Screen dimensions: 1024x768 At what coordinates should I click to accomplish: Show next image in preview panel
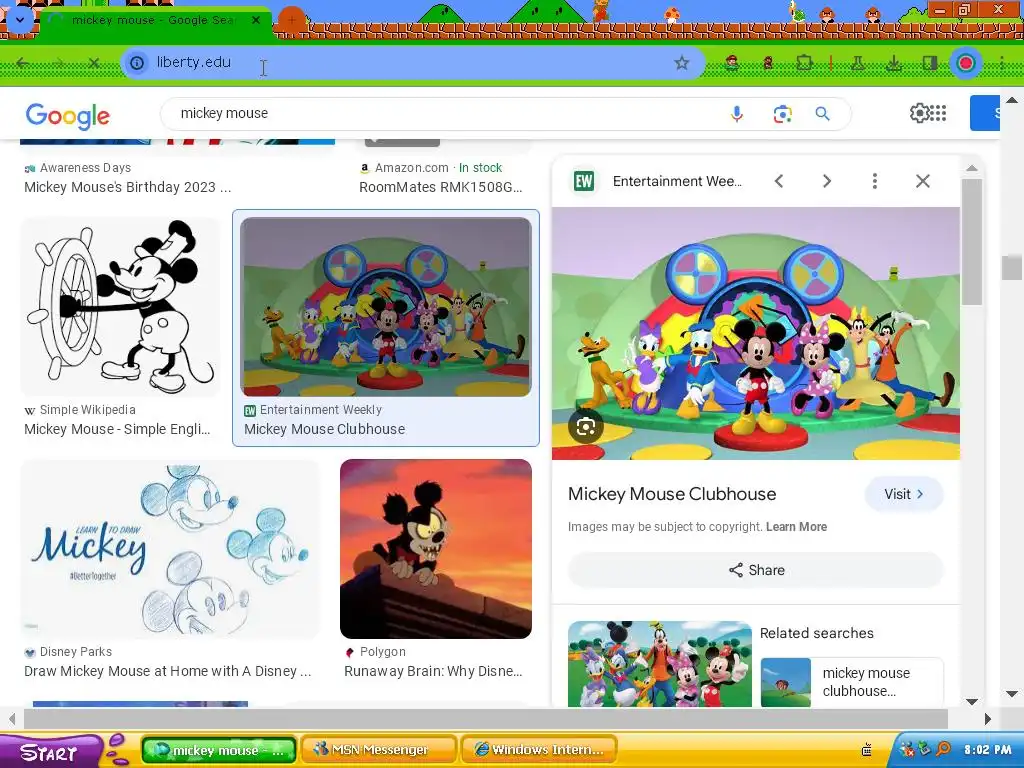coord(827,181)
